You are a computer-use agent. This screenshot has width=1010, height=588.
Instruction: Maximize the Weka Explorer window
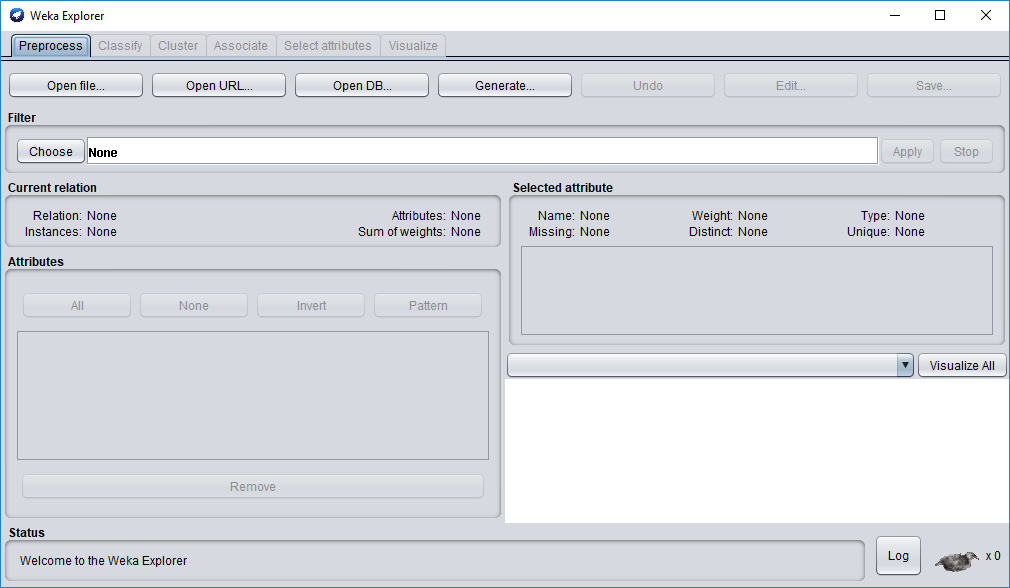coord(939,15)
